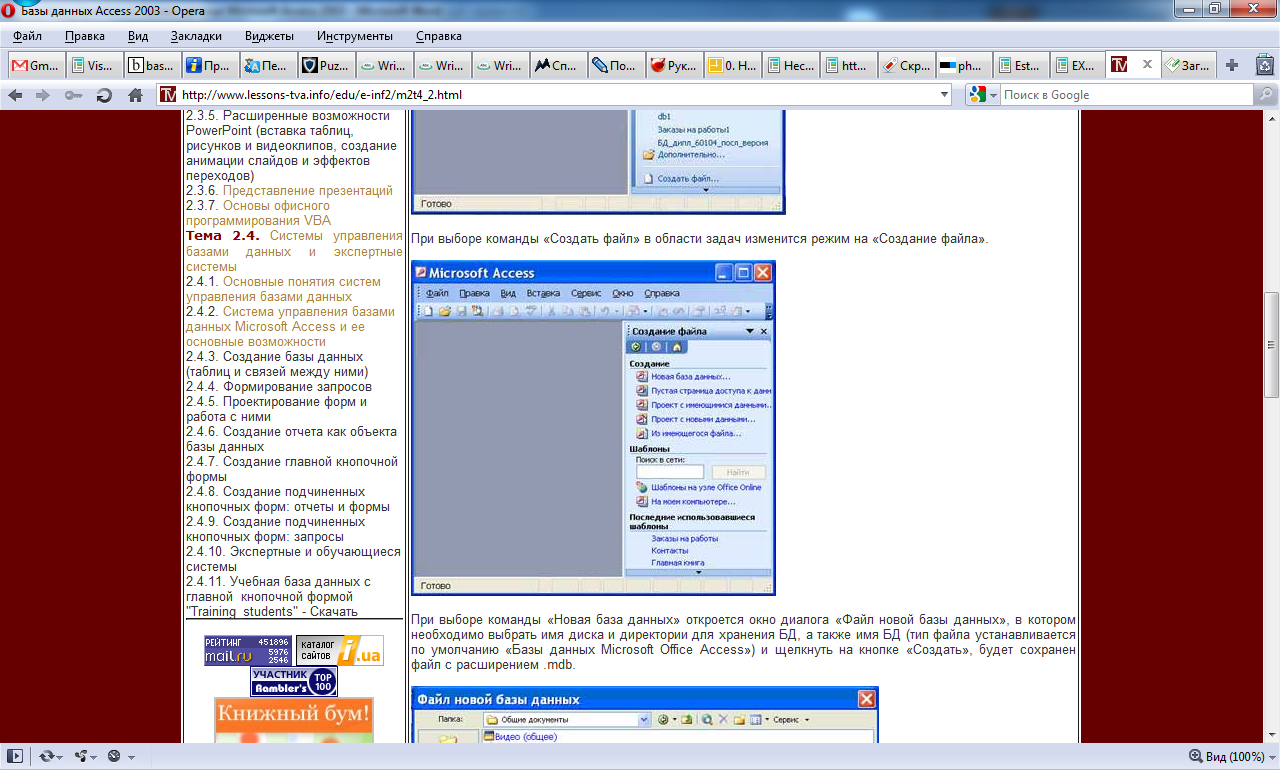Screen dimensions: 1280x770
Task: Switch to the Vis... tab
Action: click(94, 65)
